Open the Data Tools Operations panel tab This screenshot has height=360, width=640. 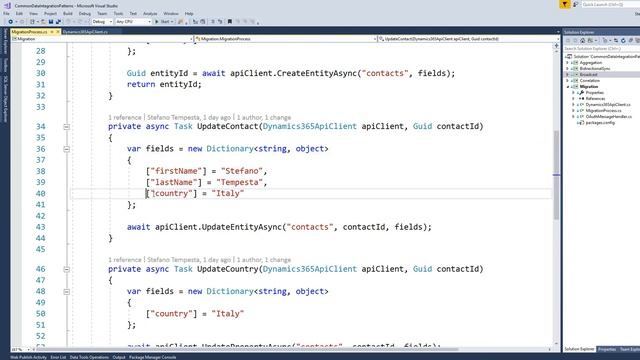tap(89, 357)
